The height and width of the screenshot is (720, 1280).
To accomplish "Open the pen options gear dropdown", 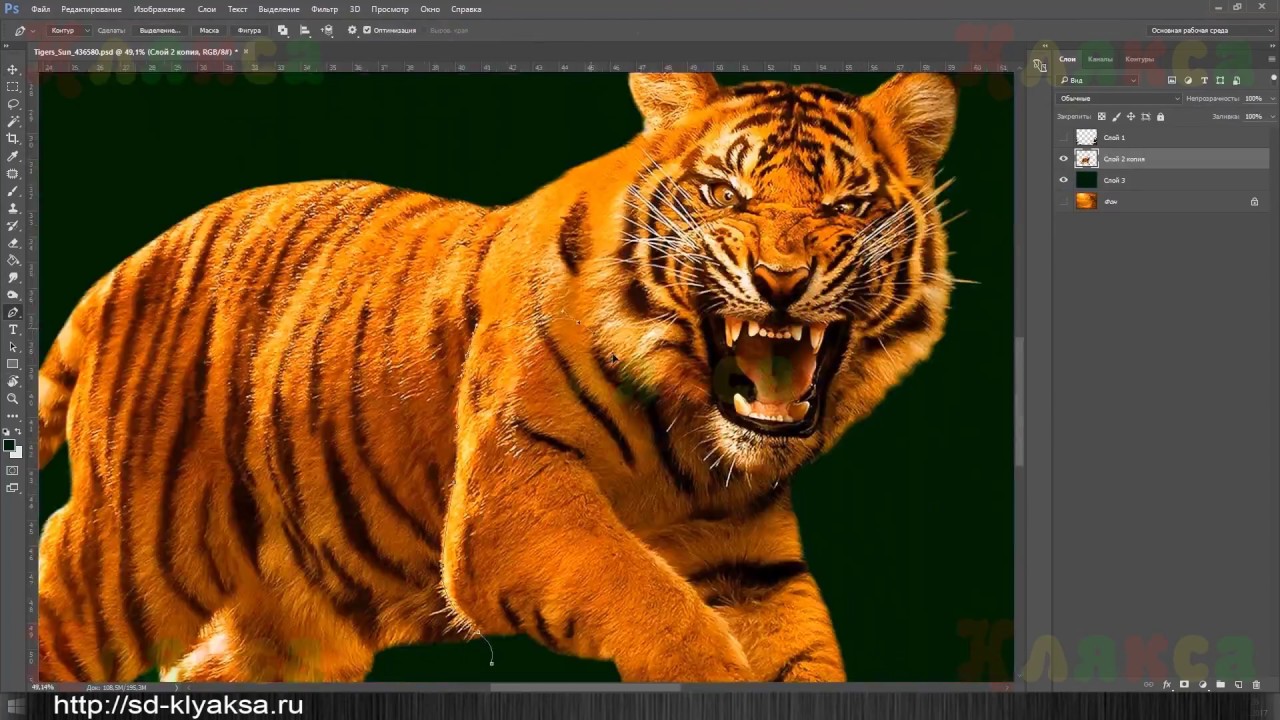I will pos(352,31).
